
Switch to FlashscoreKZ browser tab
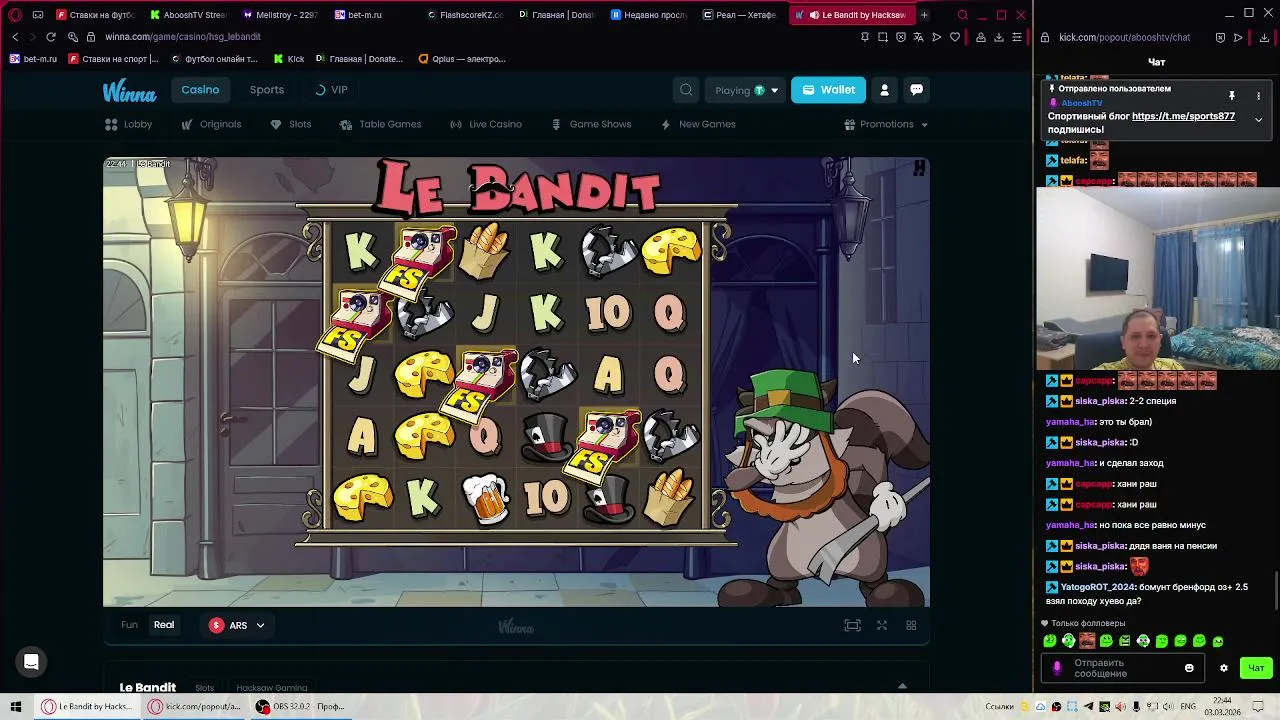465,15
